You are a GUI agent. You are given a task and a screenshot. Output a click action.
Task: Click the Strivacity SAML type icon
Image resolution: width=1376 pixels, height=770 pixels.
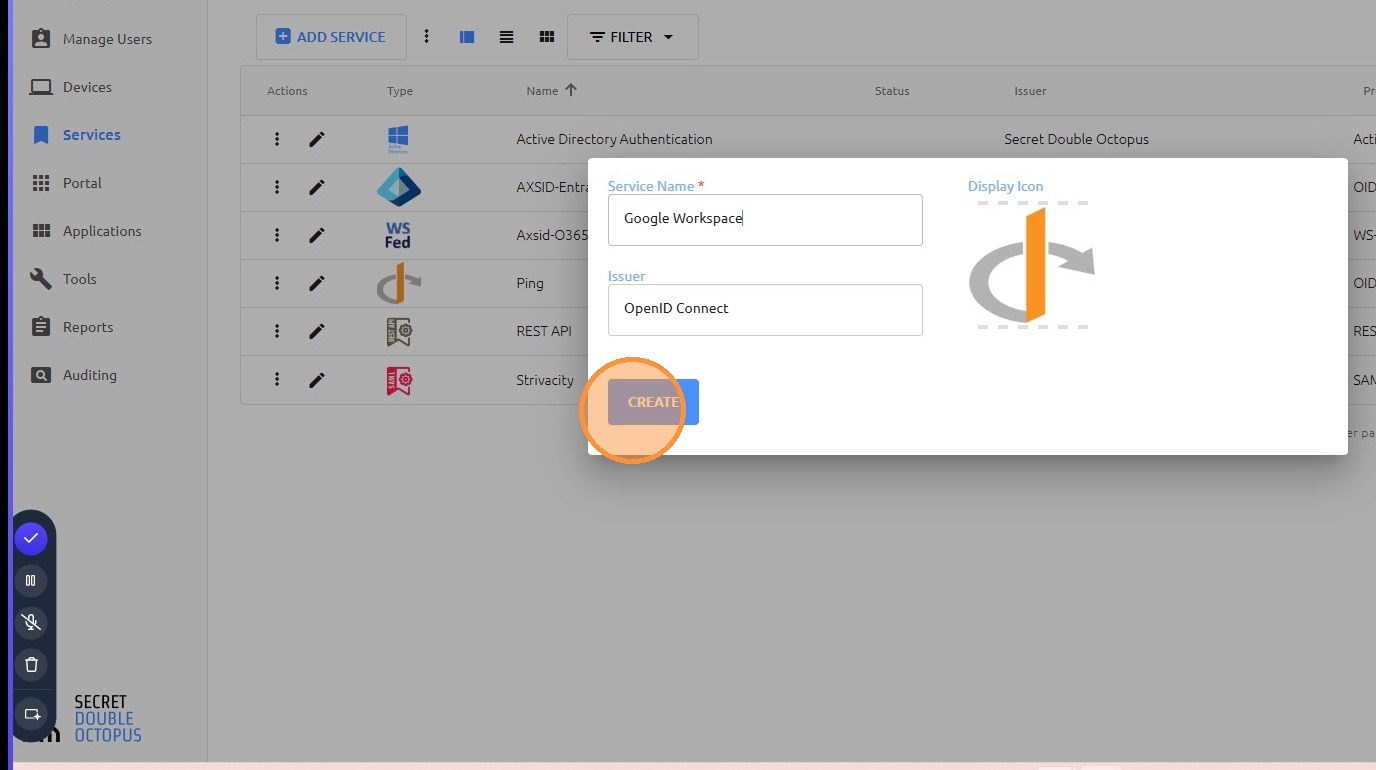398,379
